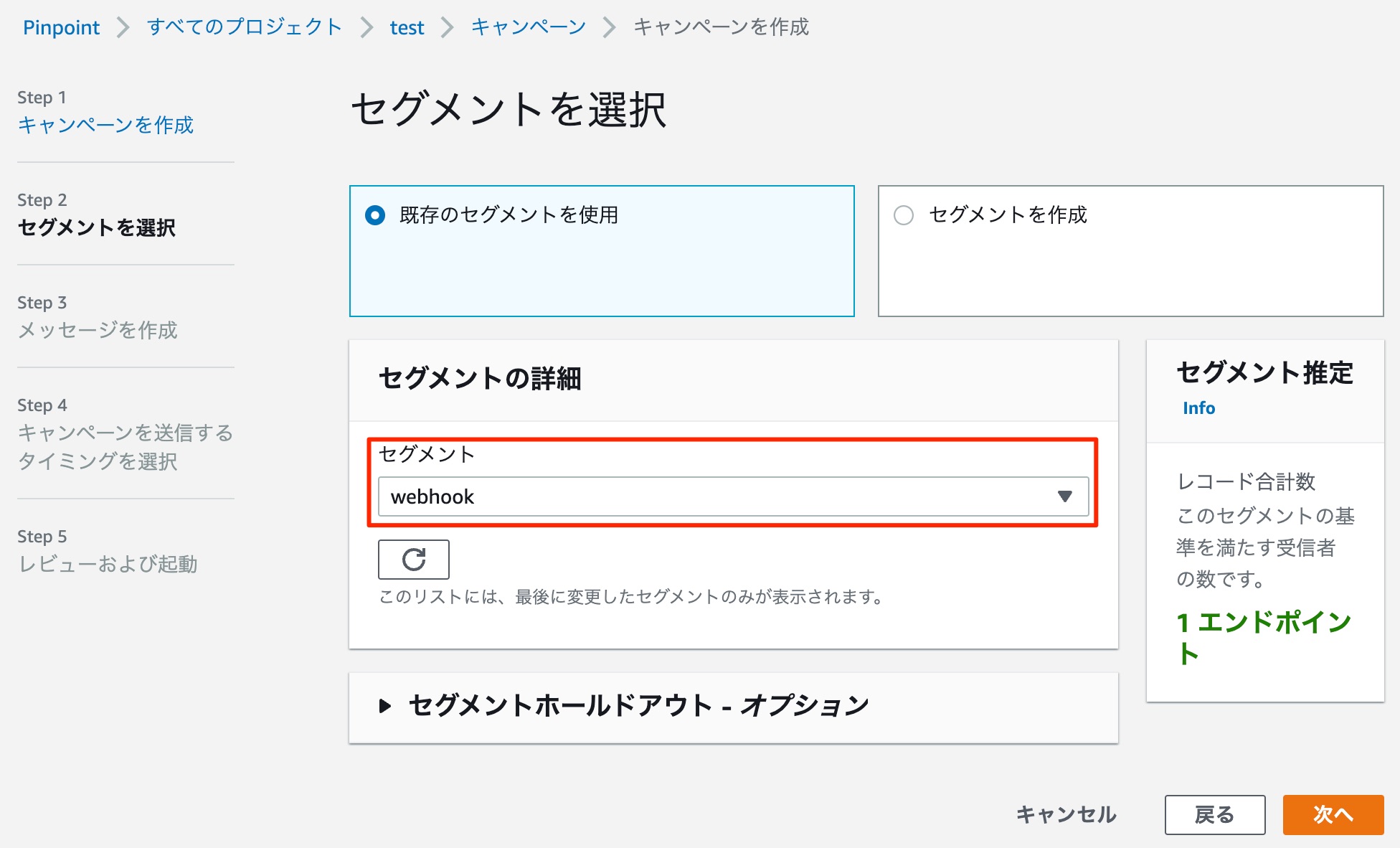This screenshot has width=1400, height=848.
Task: Cancel campaign creation with キャンセル
Action: (x=1064, y=815)
